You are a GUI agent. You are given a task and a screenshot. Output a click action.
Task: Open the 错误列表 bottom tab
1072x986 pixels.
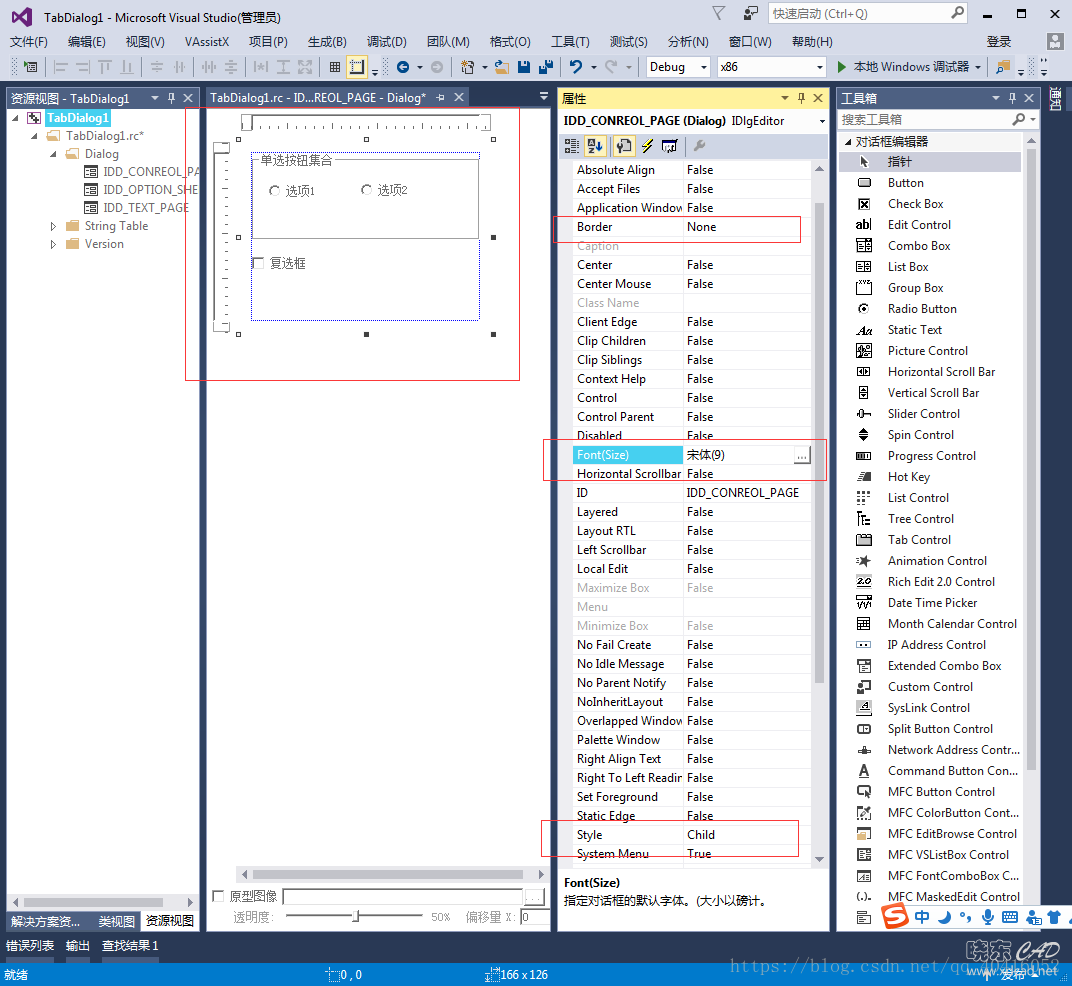click(x=30, y=946)
